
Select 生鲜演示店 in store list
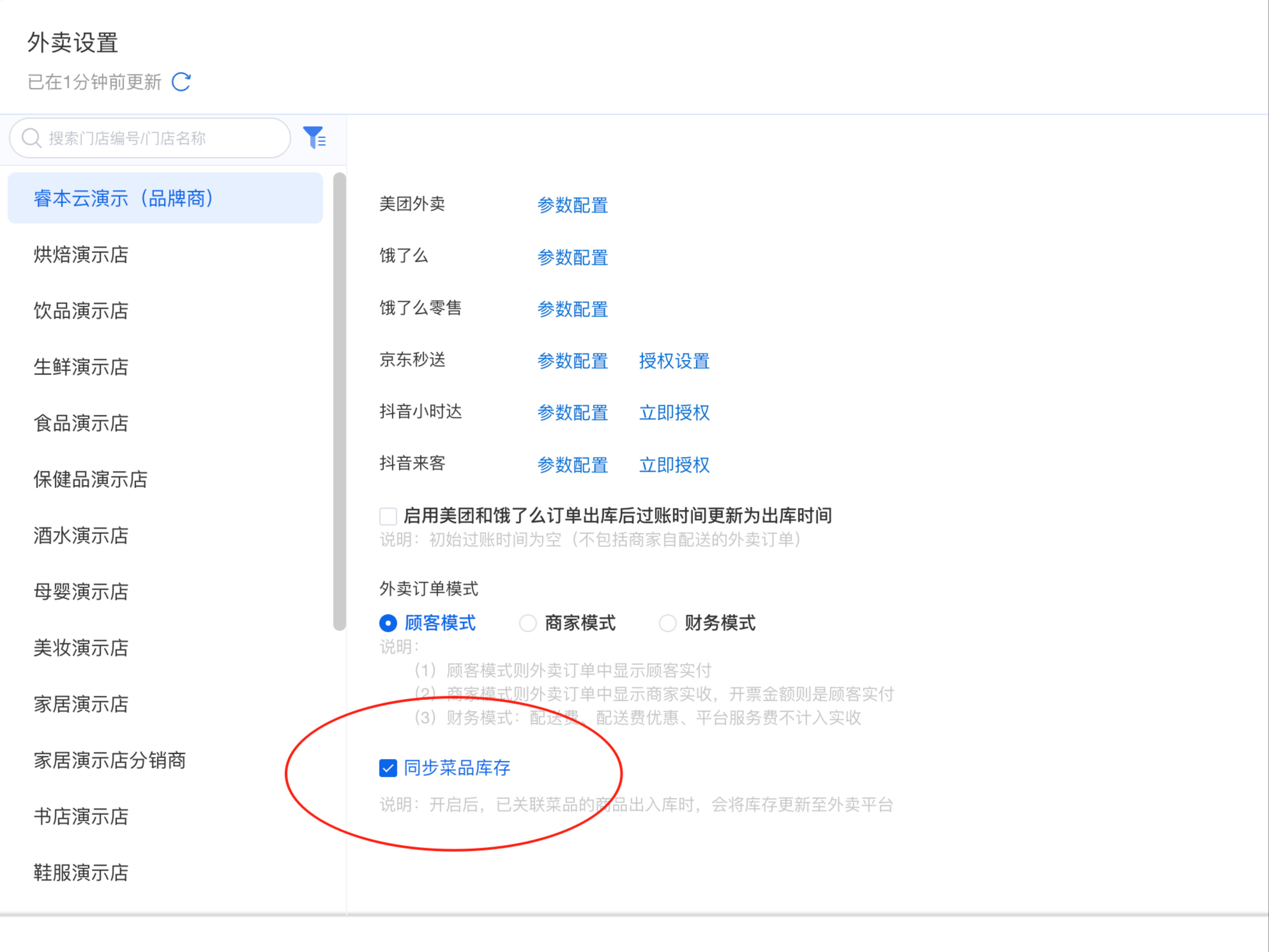point(81,367)
